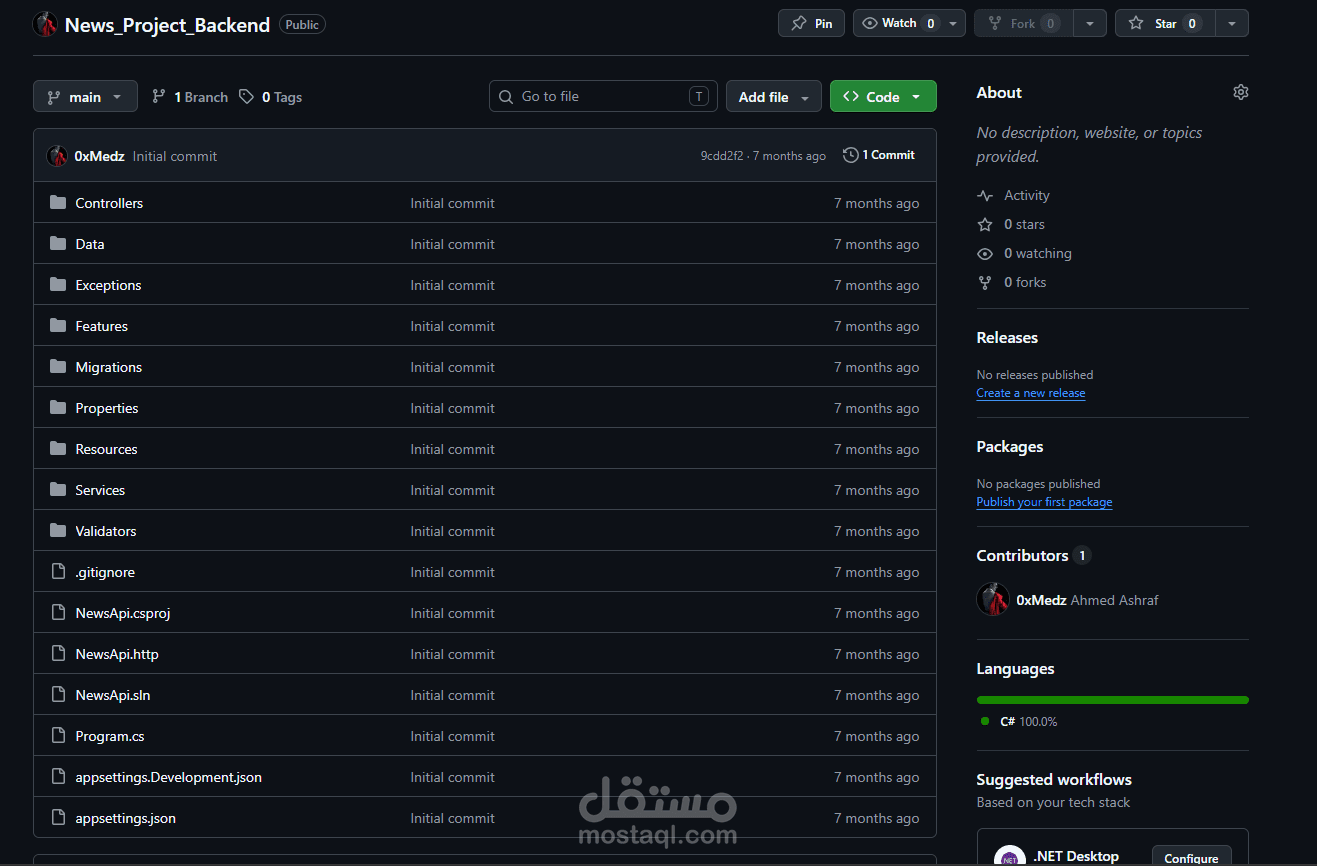Click the appsettings.json file icon
1317x866 pixels.
[58, 818]
